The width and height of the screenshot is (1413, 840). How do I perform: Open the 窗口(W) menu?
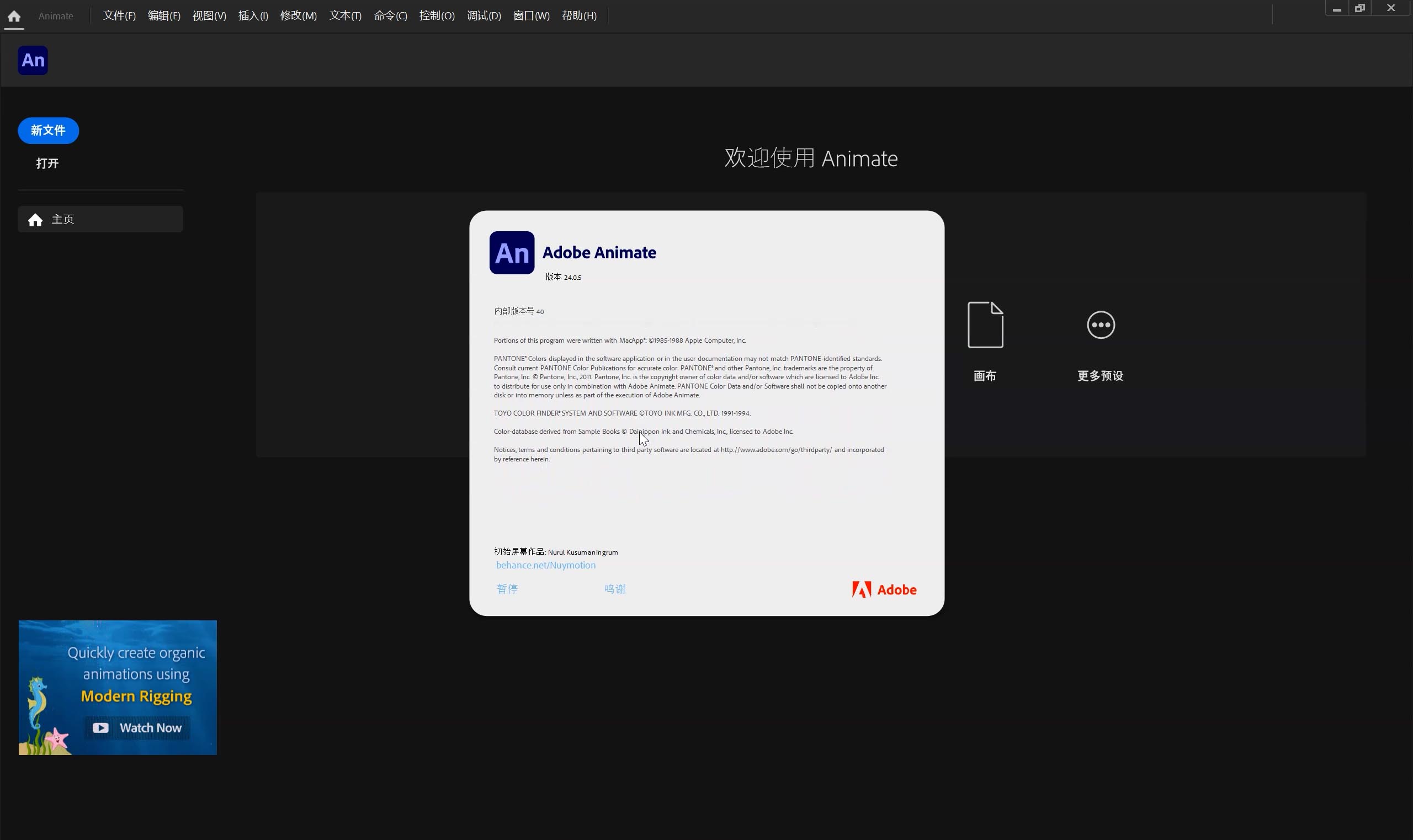point(531,16)
